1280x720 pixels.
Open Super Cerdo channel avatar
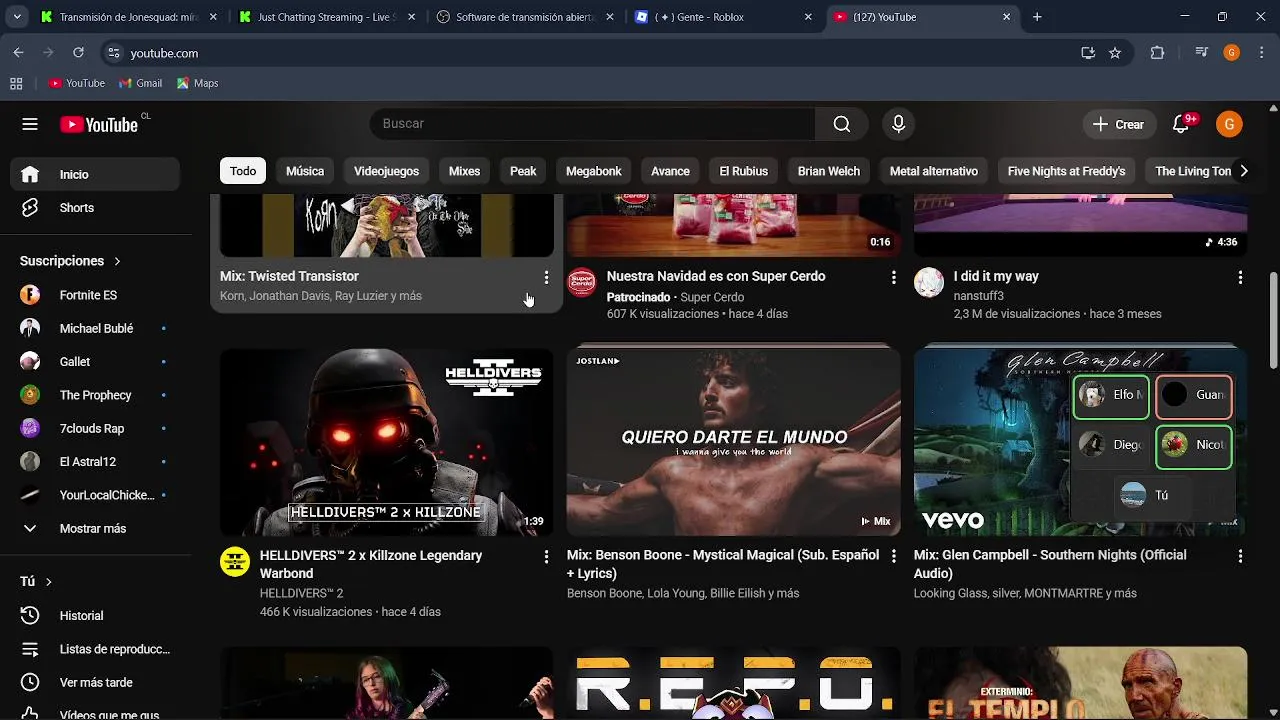582,283
